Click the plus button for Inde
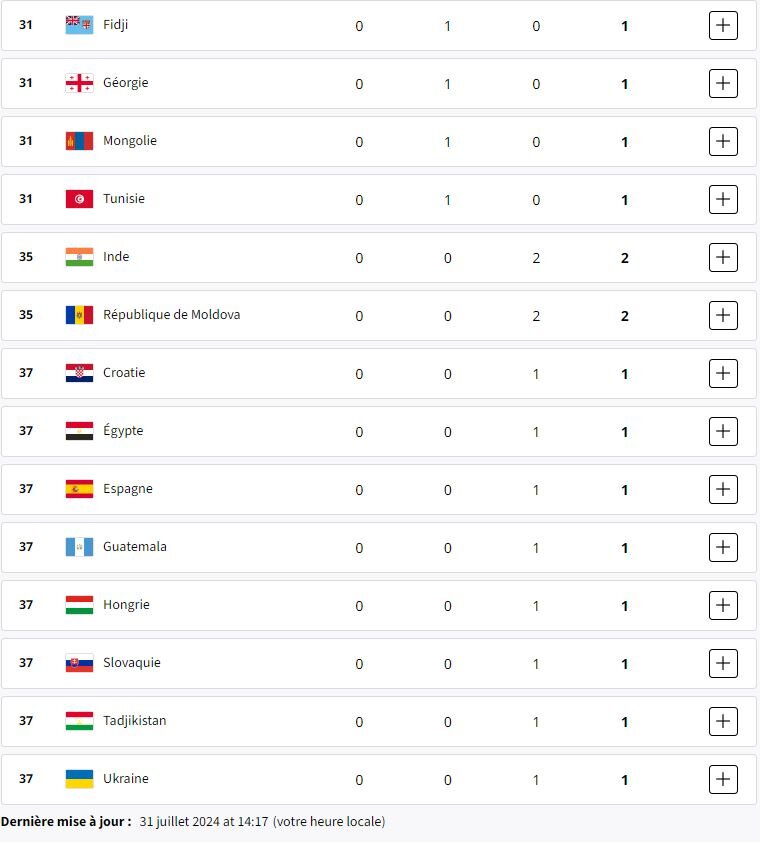This screenshot has height=842, width=760. click(723, 257)
